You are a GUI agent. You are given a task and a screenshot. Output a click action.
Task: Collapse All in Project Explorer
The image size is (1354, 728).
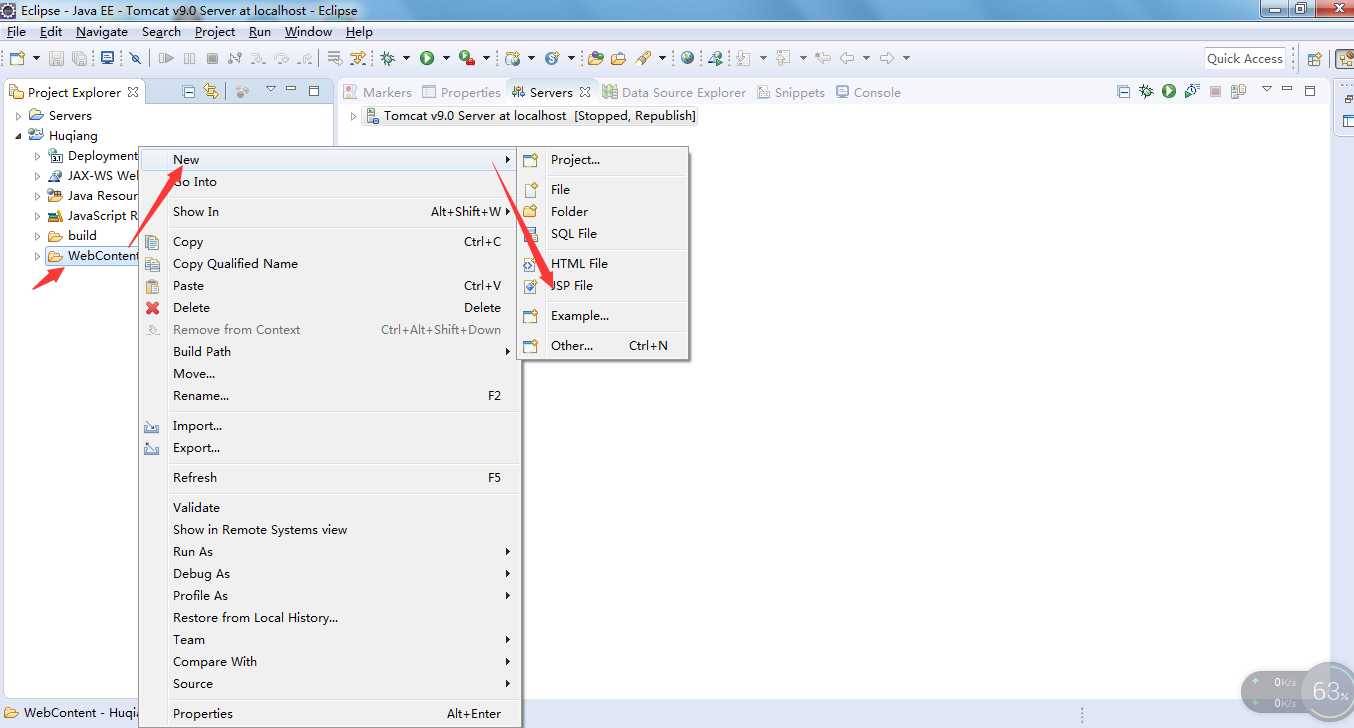pos(188,92)
